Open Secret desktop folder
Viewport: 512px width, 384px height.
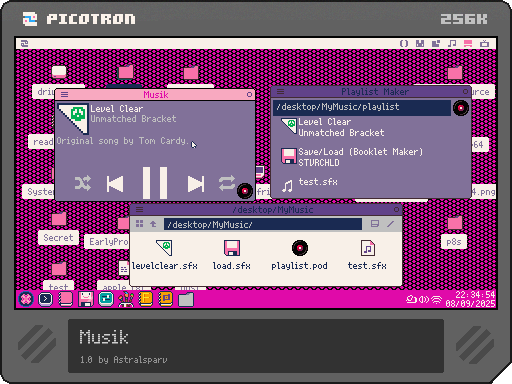(x=59, y=228)
